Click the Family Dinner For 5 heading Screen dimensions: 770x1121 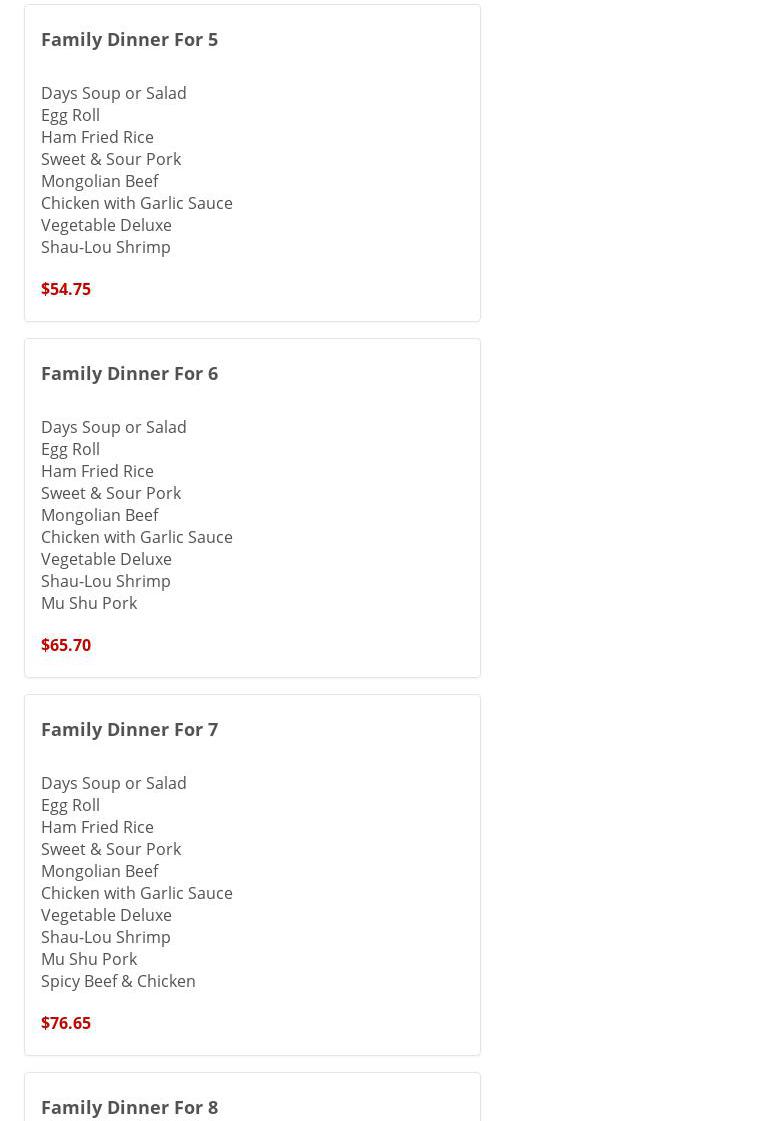[x=129, y=39]
